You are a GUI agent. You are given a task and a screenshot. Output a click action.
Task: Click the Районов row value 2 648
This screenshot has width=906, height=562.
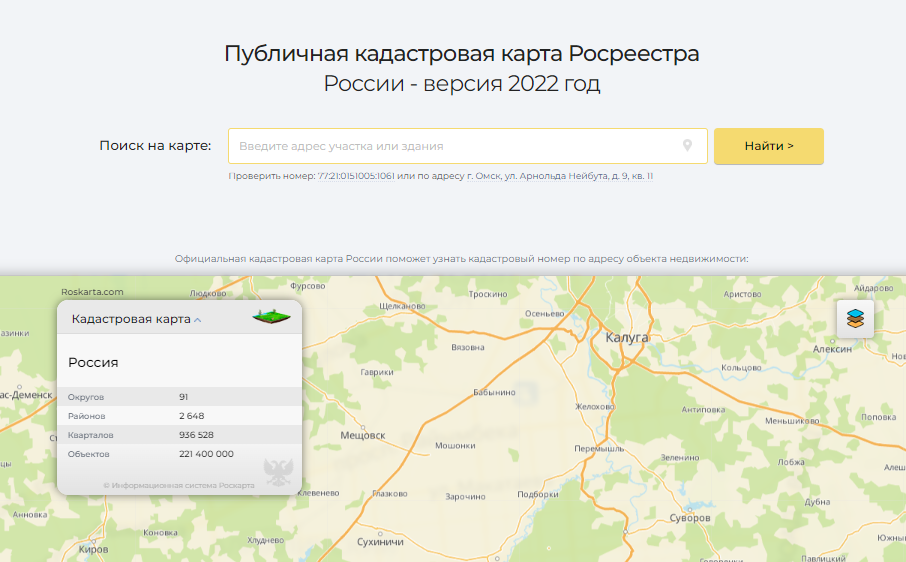coord(192,416)
